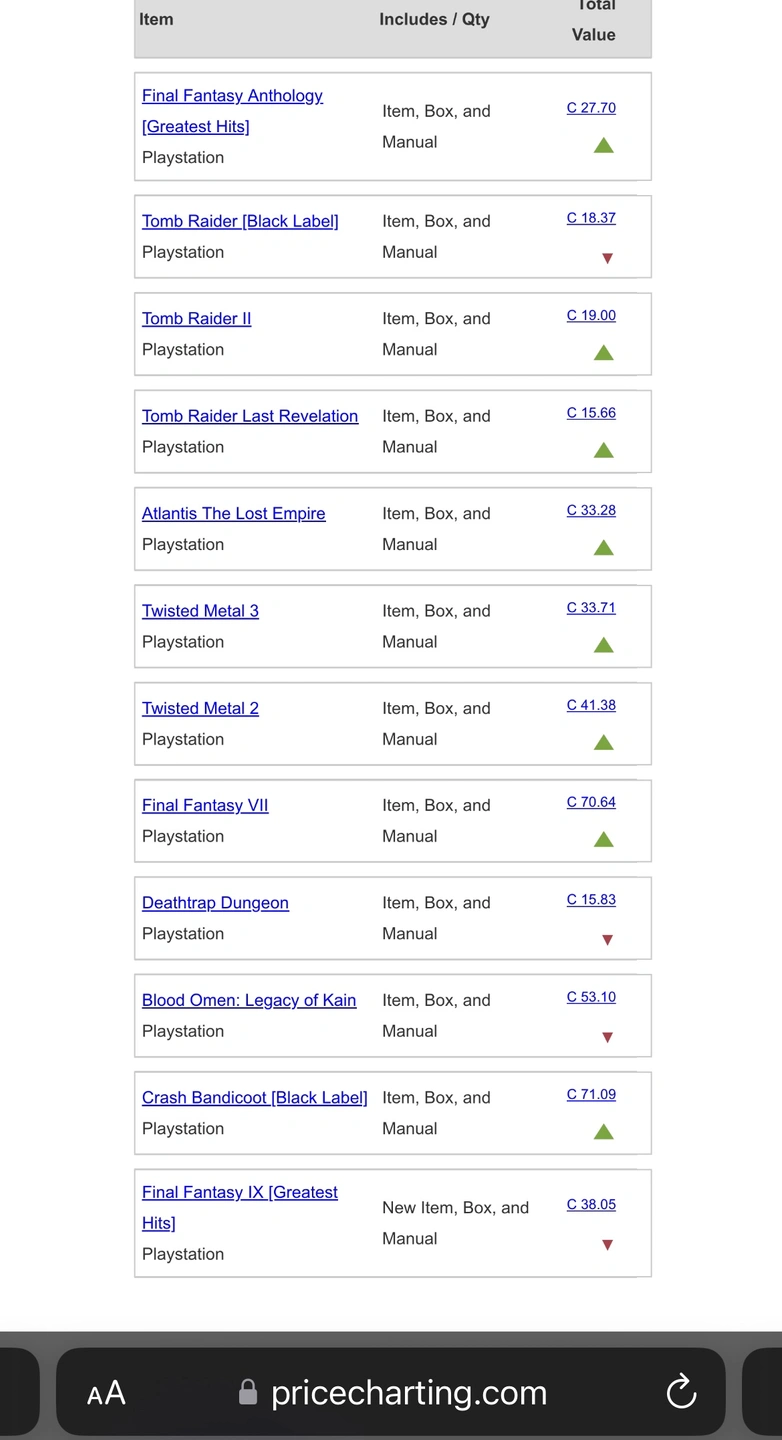
Task: Click the C 71.09 price for Crash Bandicoot
Action: pos(591,1094)
